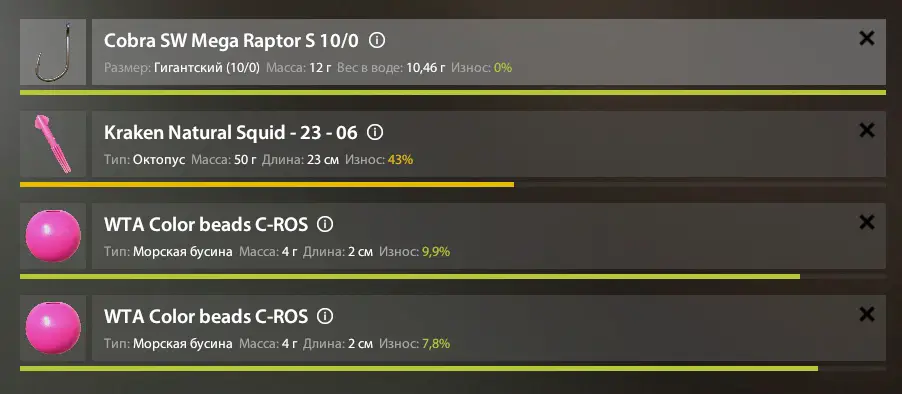902x394 pixels.
Task: Remove Kraken Natural Squid from the rig
Action: click(x=866, y=131)
